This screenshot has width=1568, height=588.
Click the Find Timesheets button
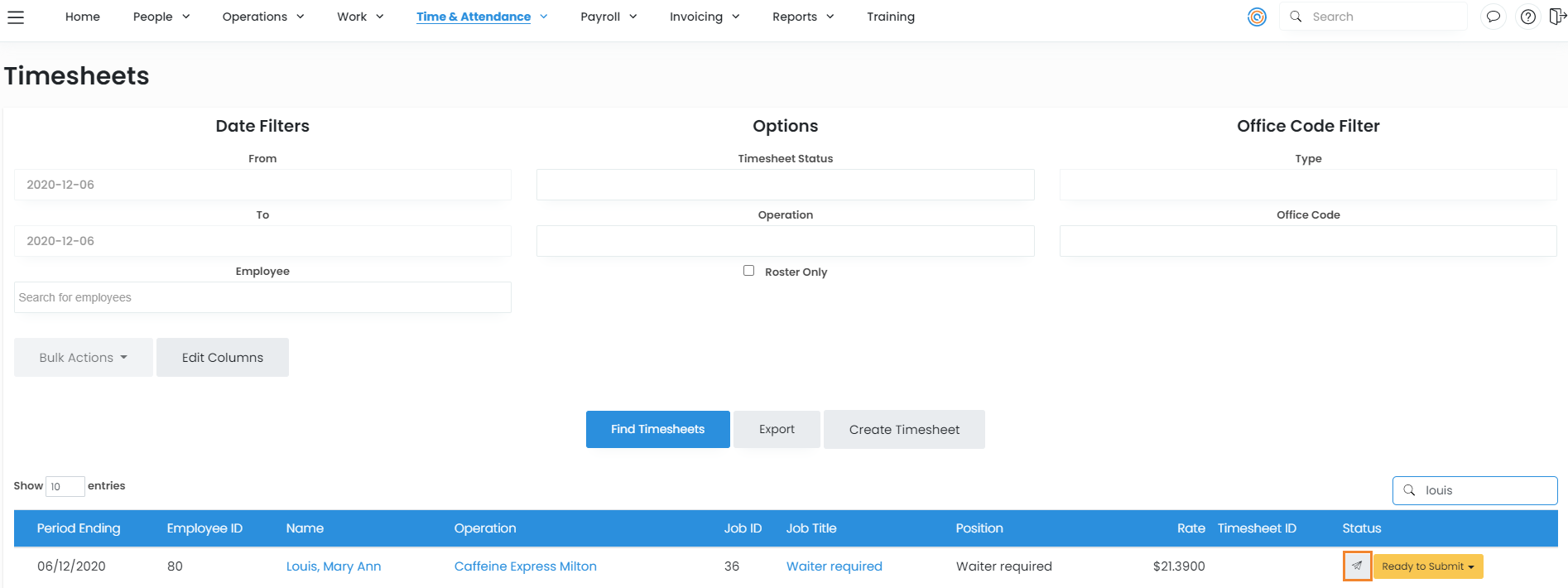coord(657,429)
